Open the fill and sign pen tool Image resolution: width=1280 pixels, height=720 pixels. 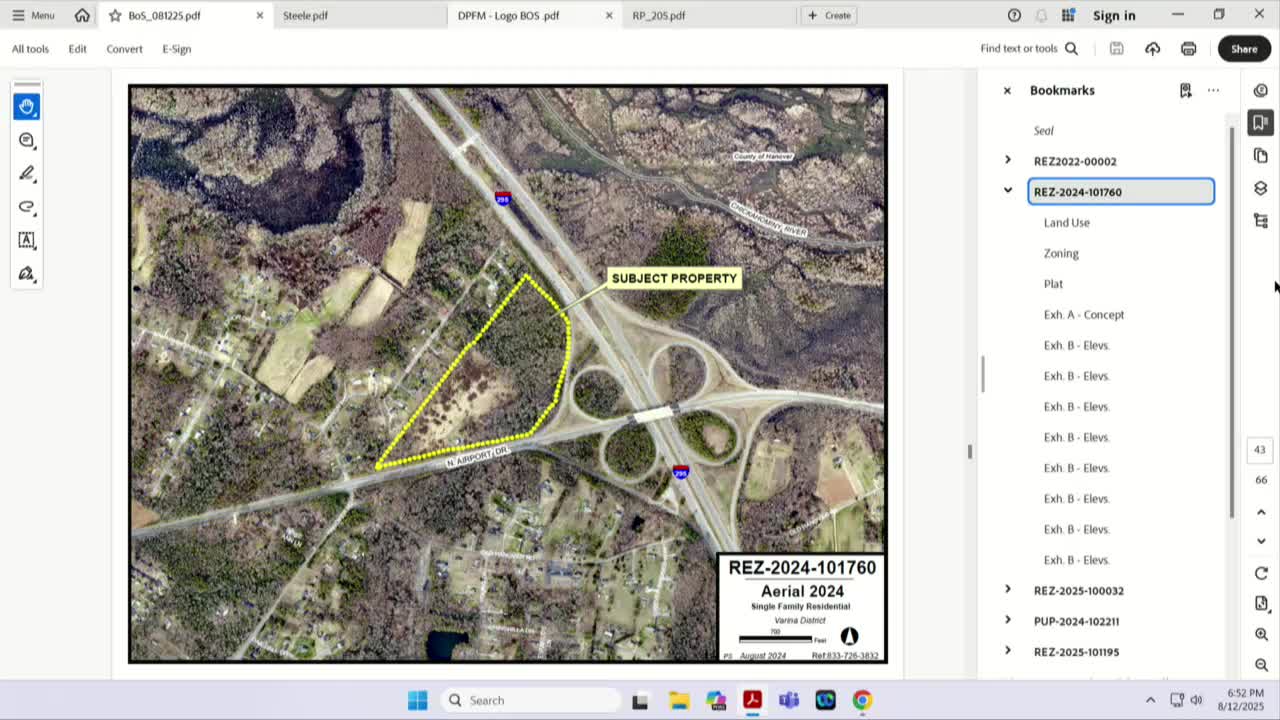27,273
